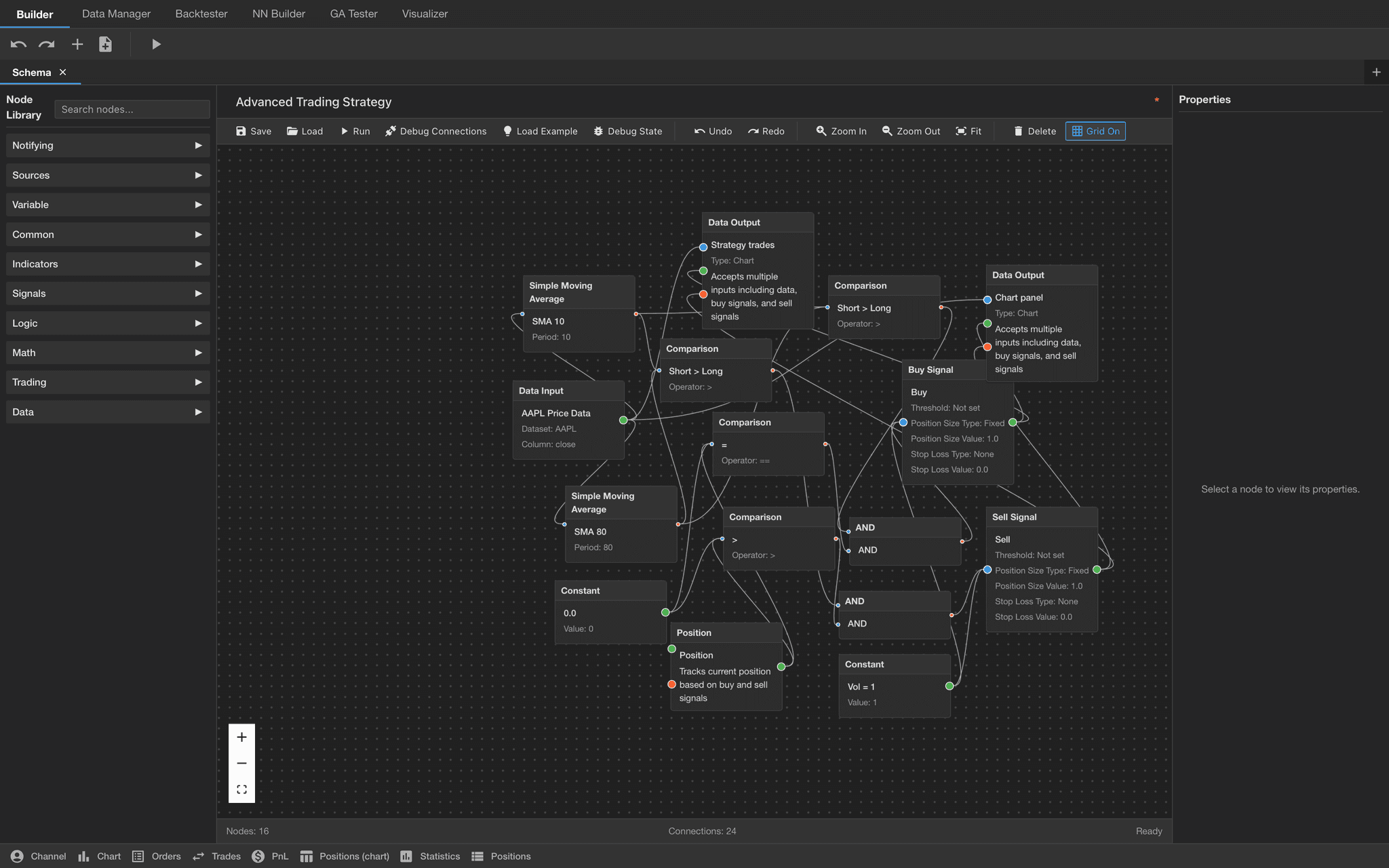Expand the Indicators category
The height and width of the screenshot is (868, 1389).
tap(108, 264)
